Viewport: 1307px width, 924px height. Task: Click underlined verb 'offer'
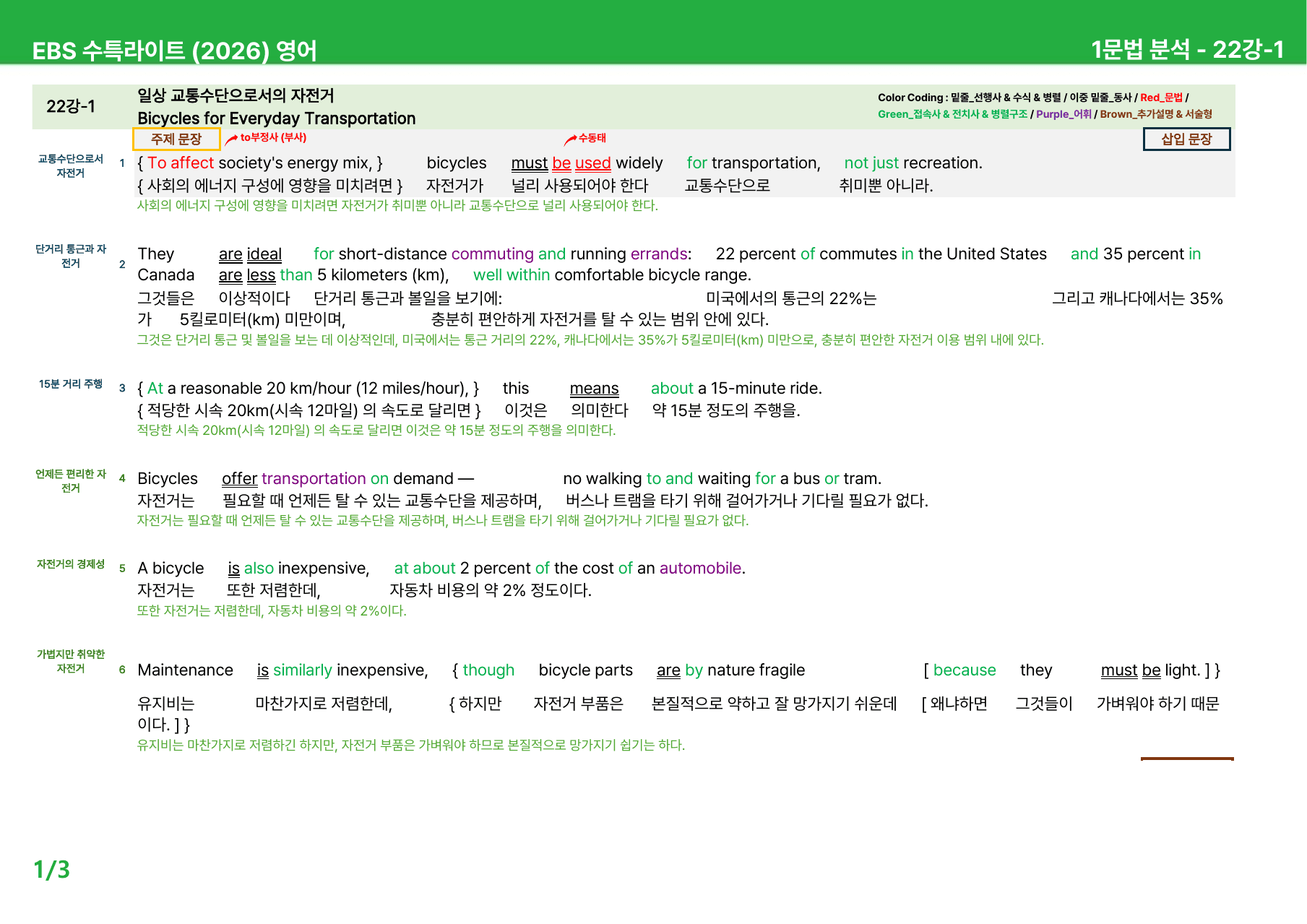pos(240,479)
